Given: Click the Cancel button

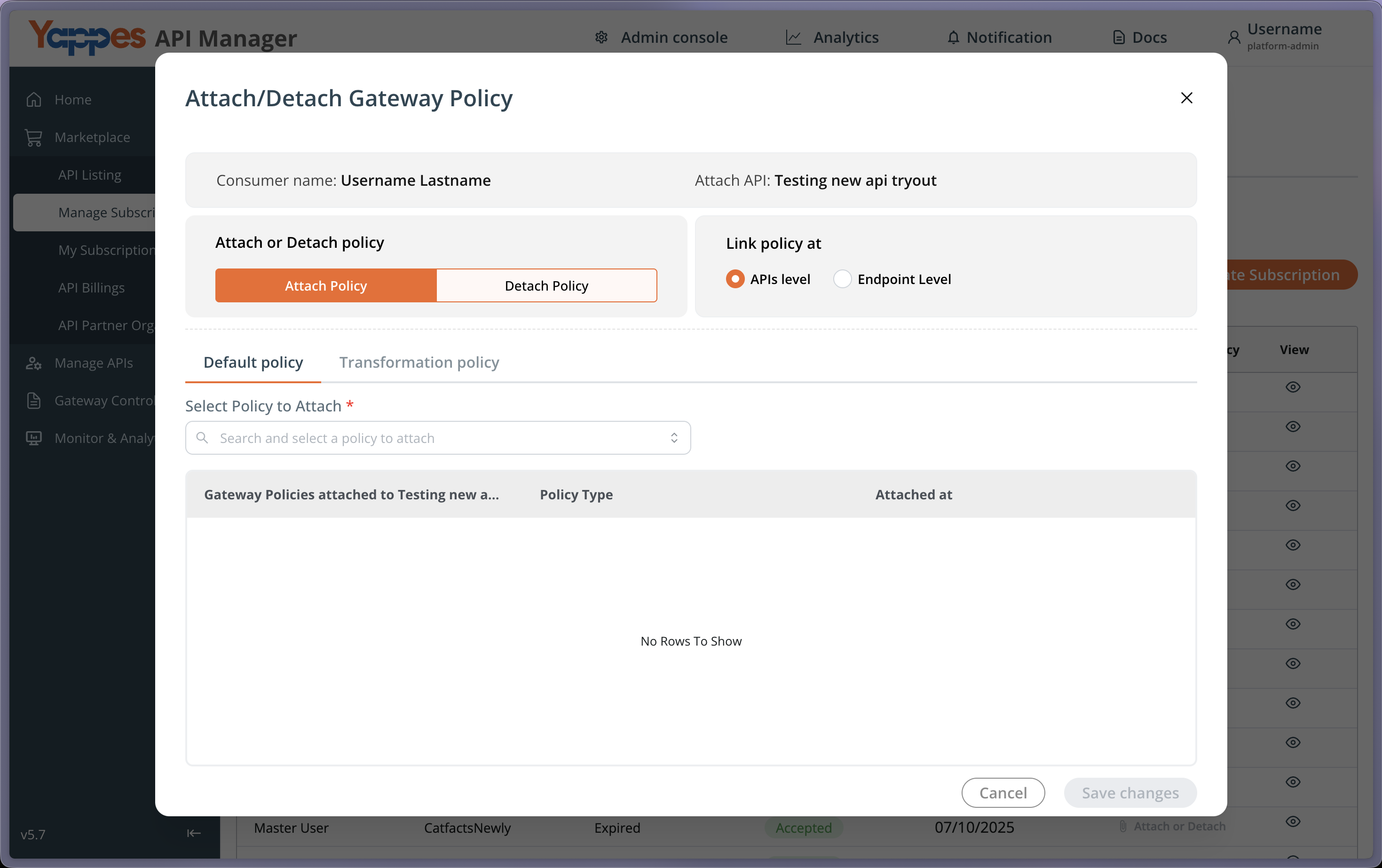Looking at the screenshot, I should tap(1003, 792).
